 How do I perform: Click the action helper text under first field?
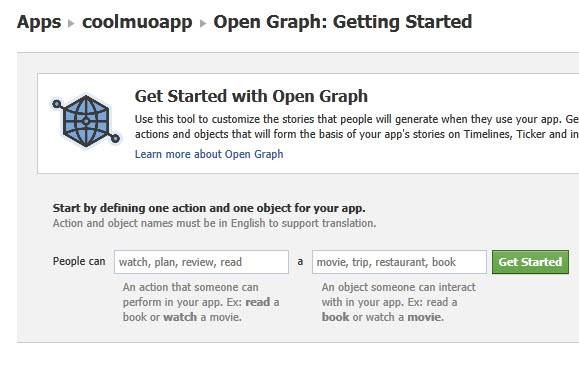click(x=201, y=302)
